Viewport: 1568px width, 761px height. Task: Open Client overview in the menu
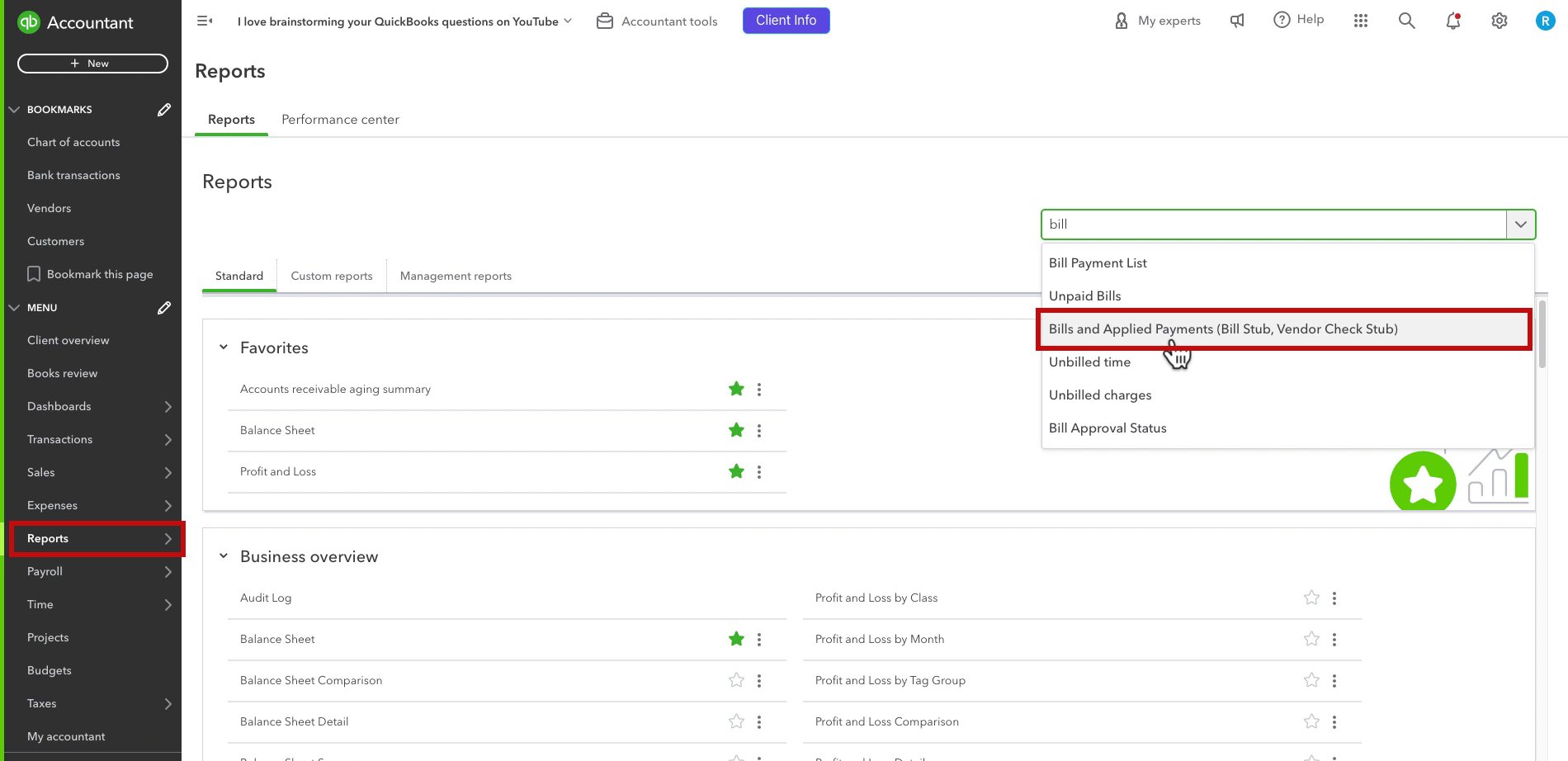pyautogui.click(x=68, y=340)
